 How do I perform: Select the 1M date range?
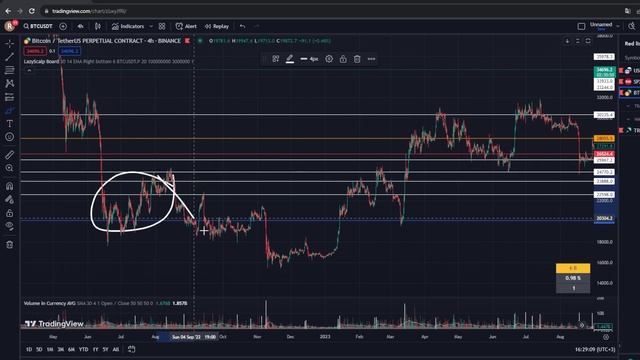pos(50,349)
